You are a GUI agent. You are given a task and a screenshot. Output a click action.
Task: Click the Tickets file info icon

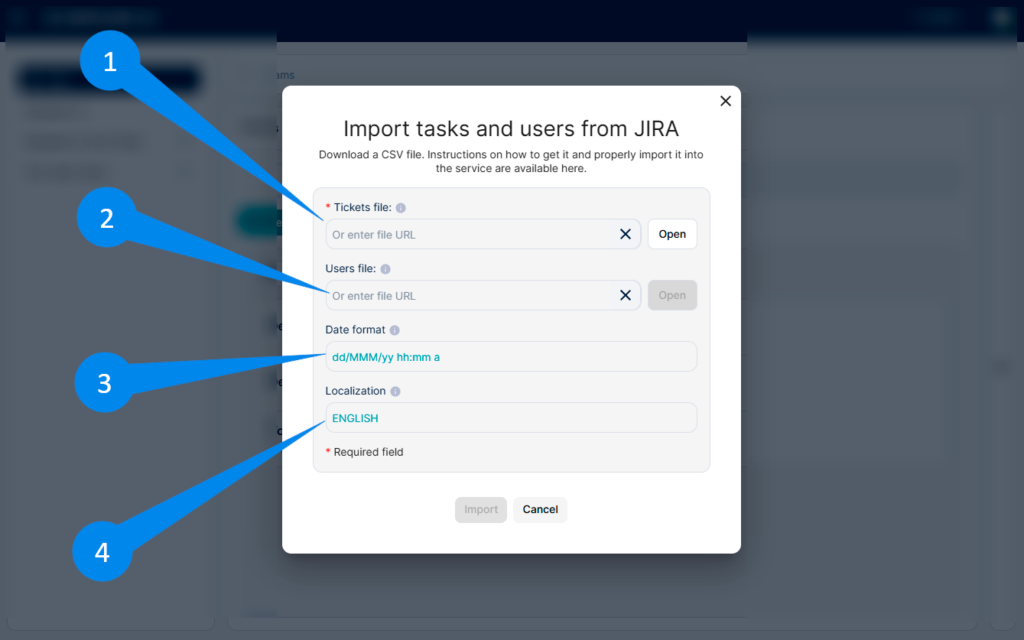click(x=400, y=208)
